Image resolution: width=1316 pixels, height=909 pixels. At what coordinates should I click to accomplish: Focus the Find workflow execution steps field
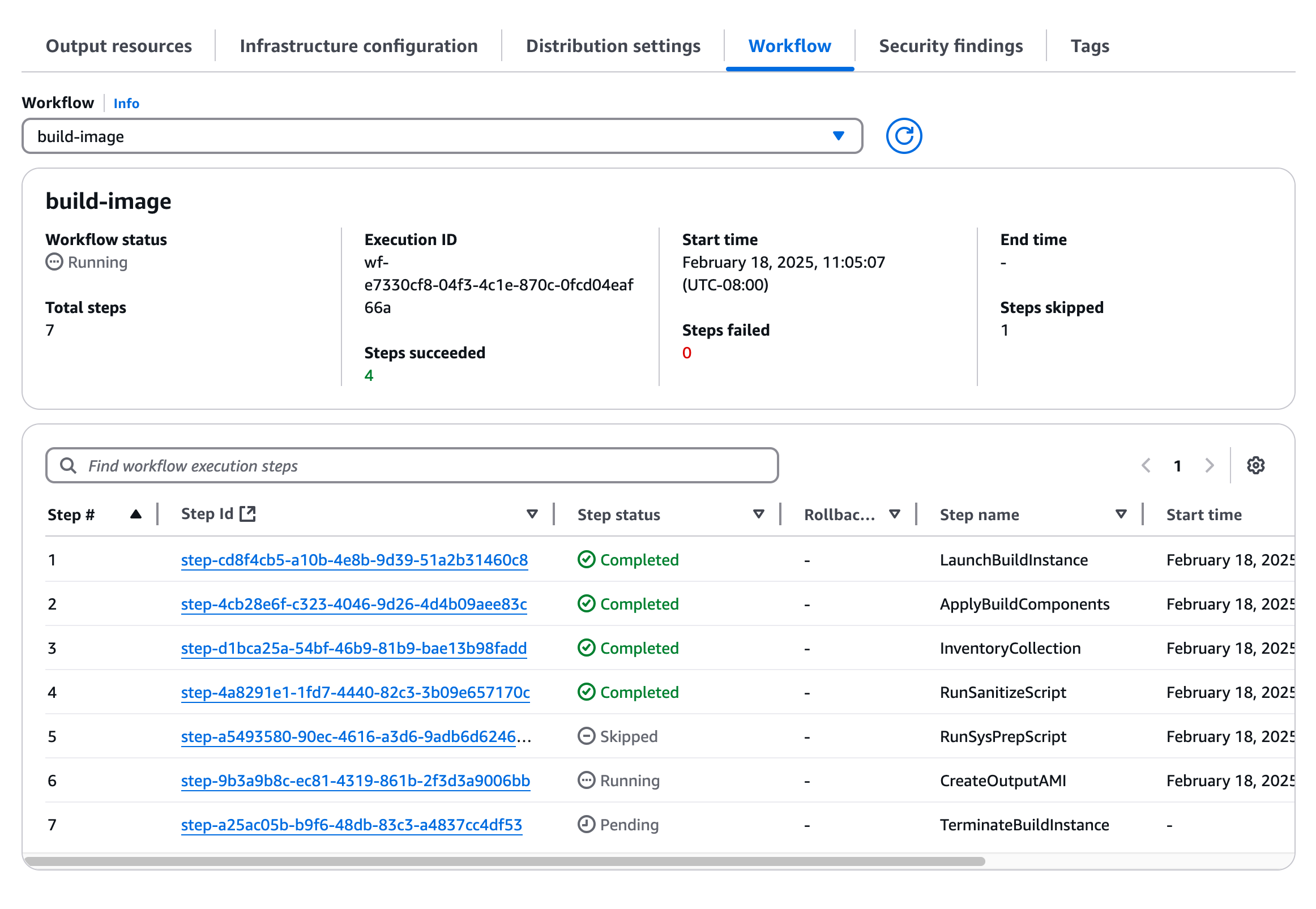point(421,465)
